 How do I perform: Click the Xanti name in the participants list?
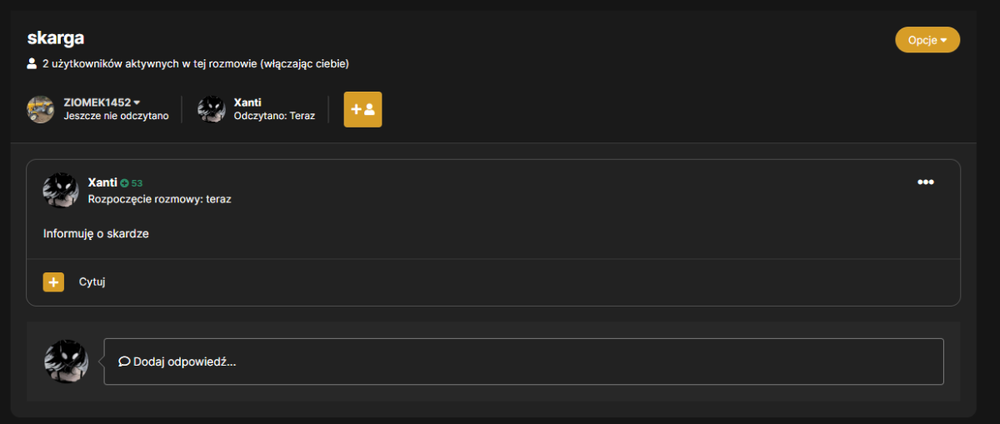247,102
